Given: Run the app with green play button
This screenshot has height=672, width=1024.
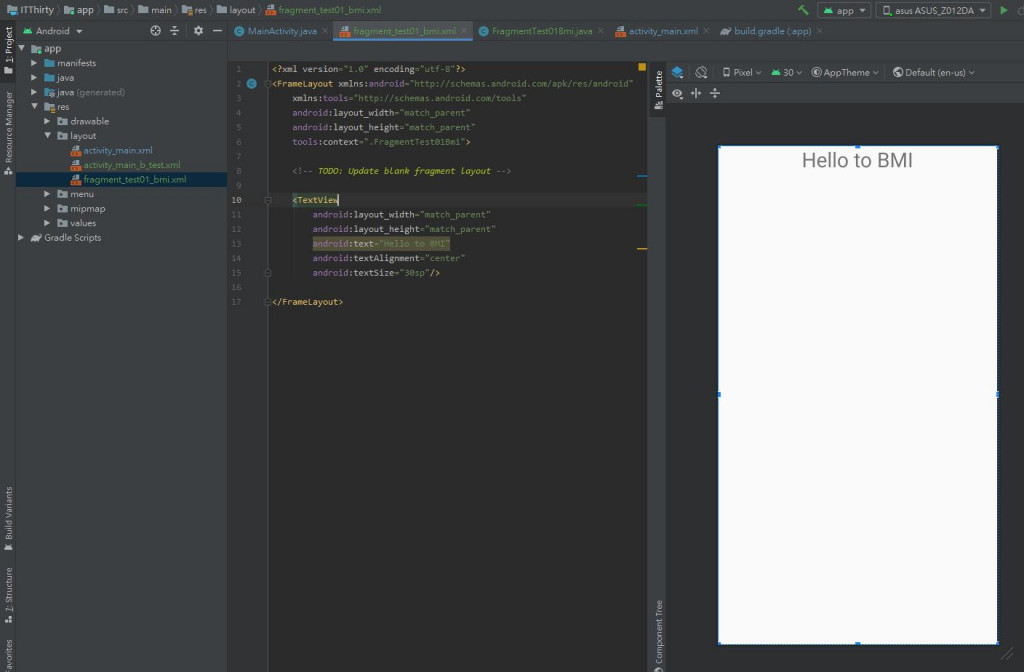Looking at the screenshot, I should 1004,10.
